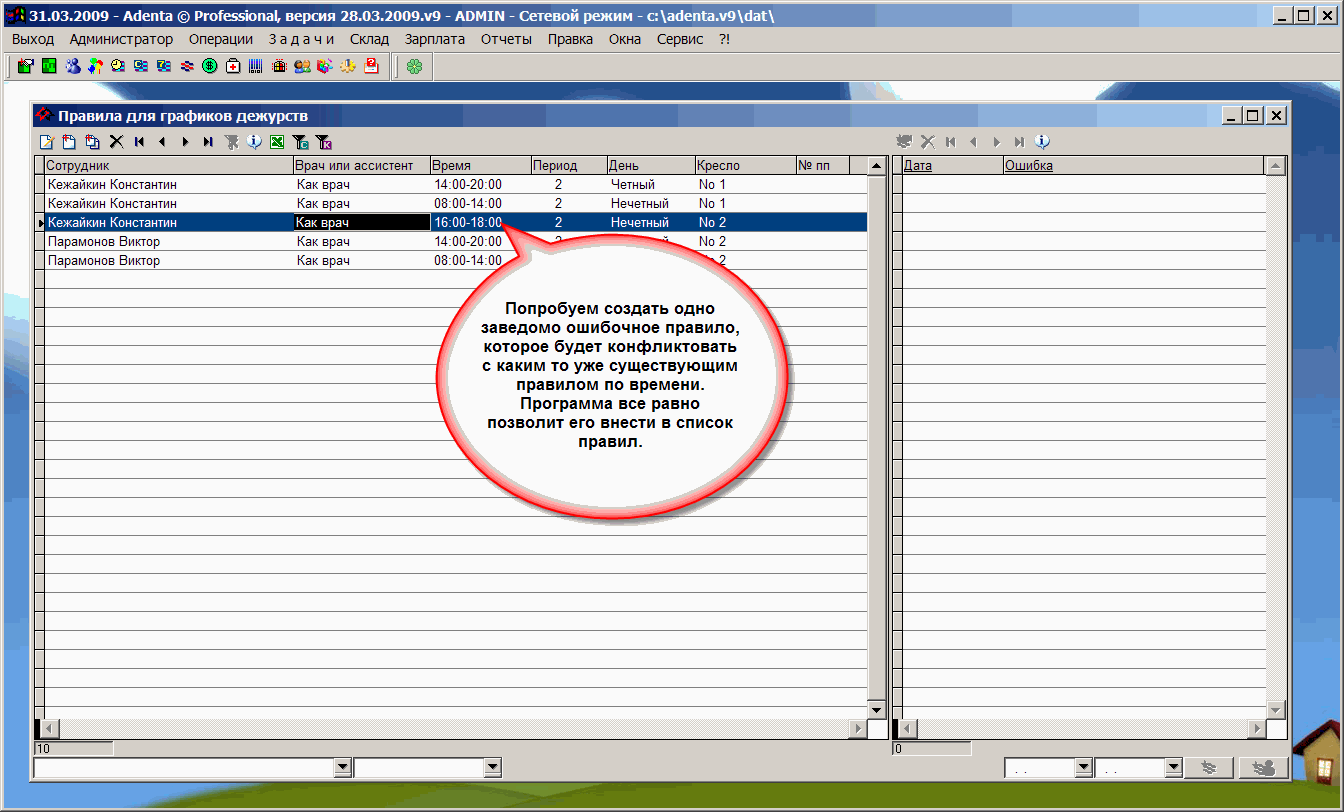
Task: Open the Зарплата menu
Action: point(434,39)
